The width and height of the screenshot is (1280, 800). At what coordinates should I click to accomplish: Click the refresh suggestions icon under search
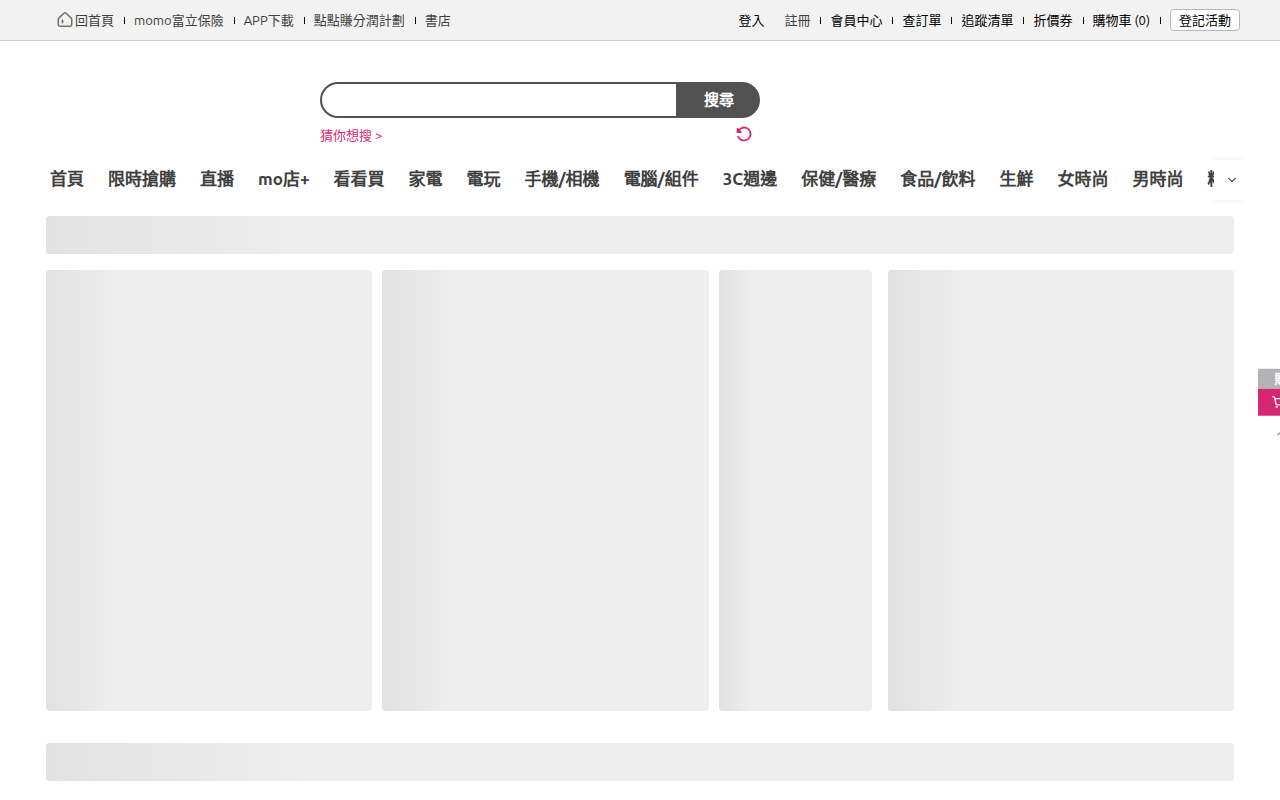(x=743, y=134)
